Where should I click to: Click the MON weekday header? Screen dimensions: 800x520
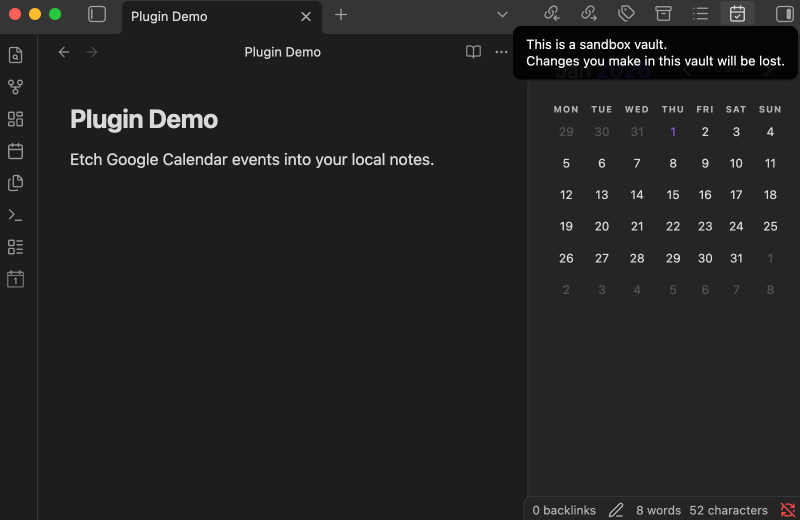point(566,109)
